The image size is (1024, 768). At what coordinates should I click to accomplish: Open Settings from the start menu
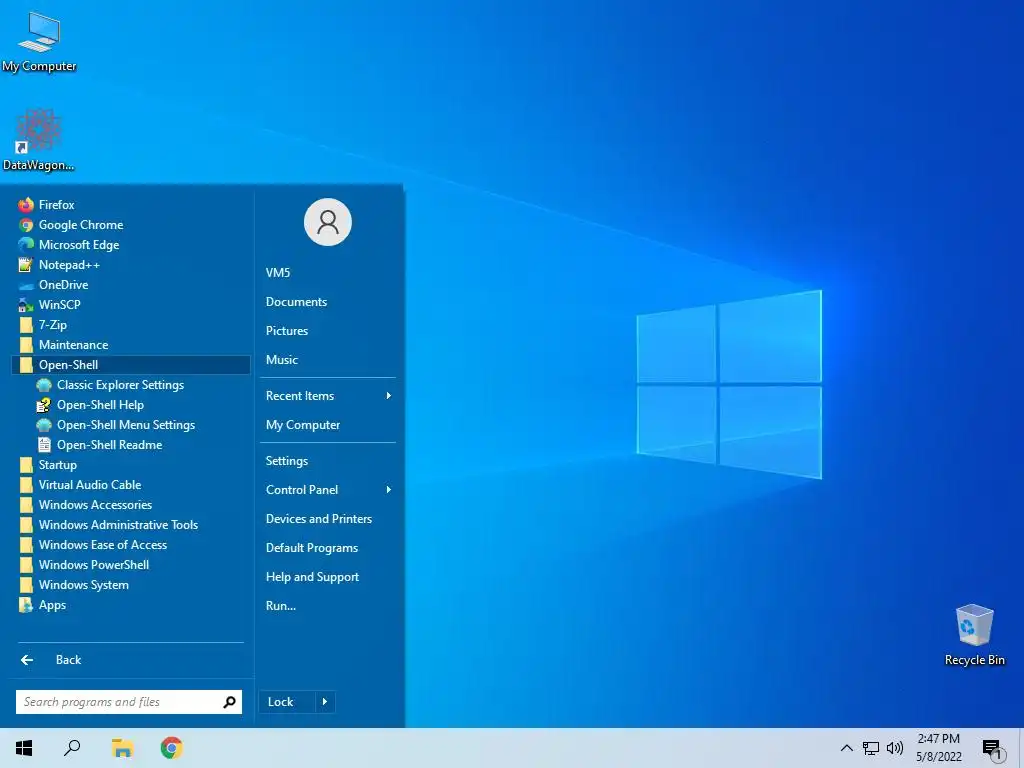click(x=328, y=461)
